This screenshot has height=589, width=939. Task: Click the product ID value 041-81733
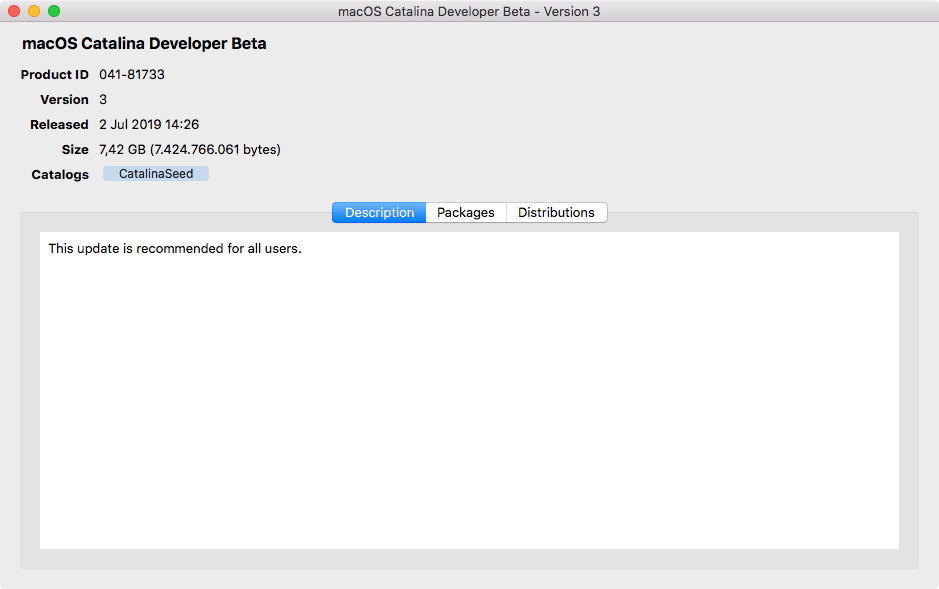(132, 74)
